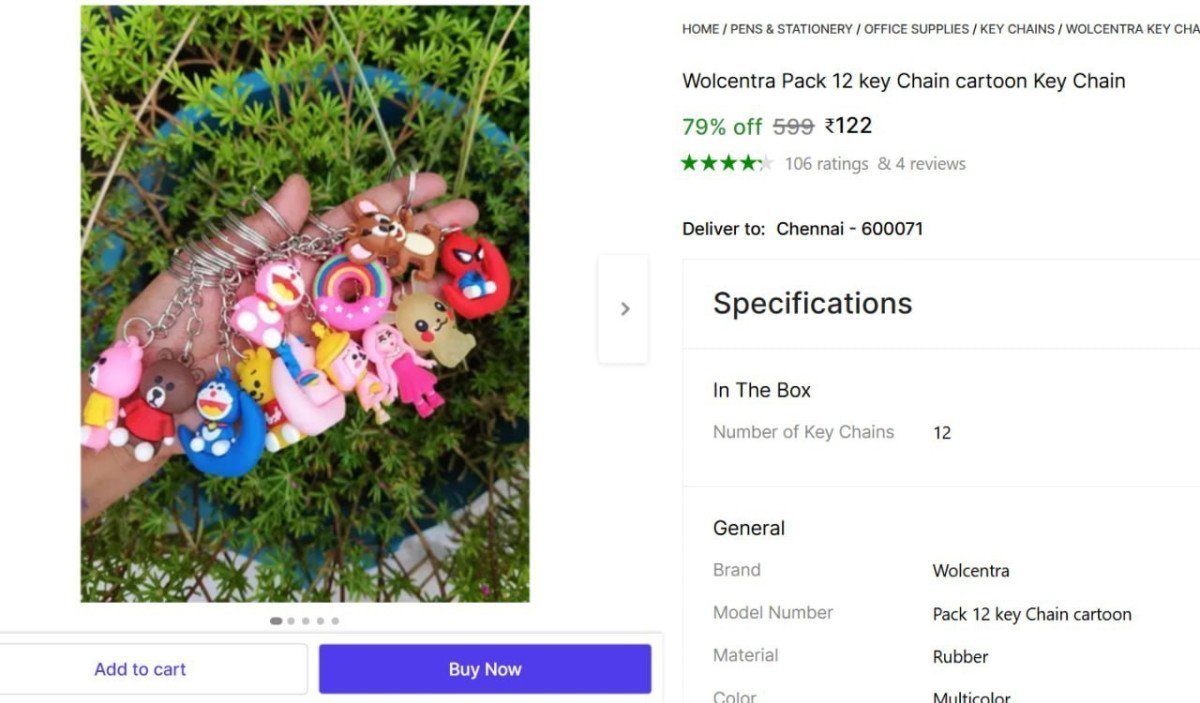Click the Wolcentra Pack 12 product title
1200x703 pixels.
(903, 81)
